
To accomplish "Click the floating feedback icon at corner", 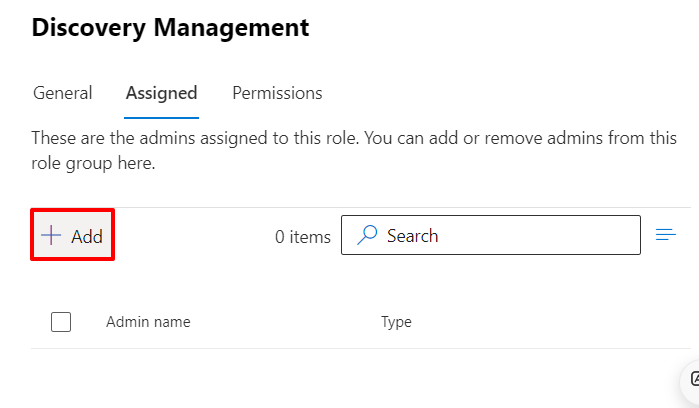I will point(692,380).
